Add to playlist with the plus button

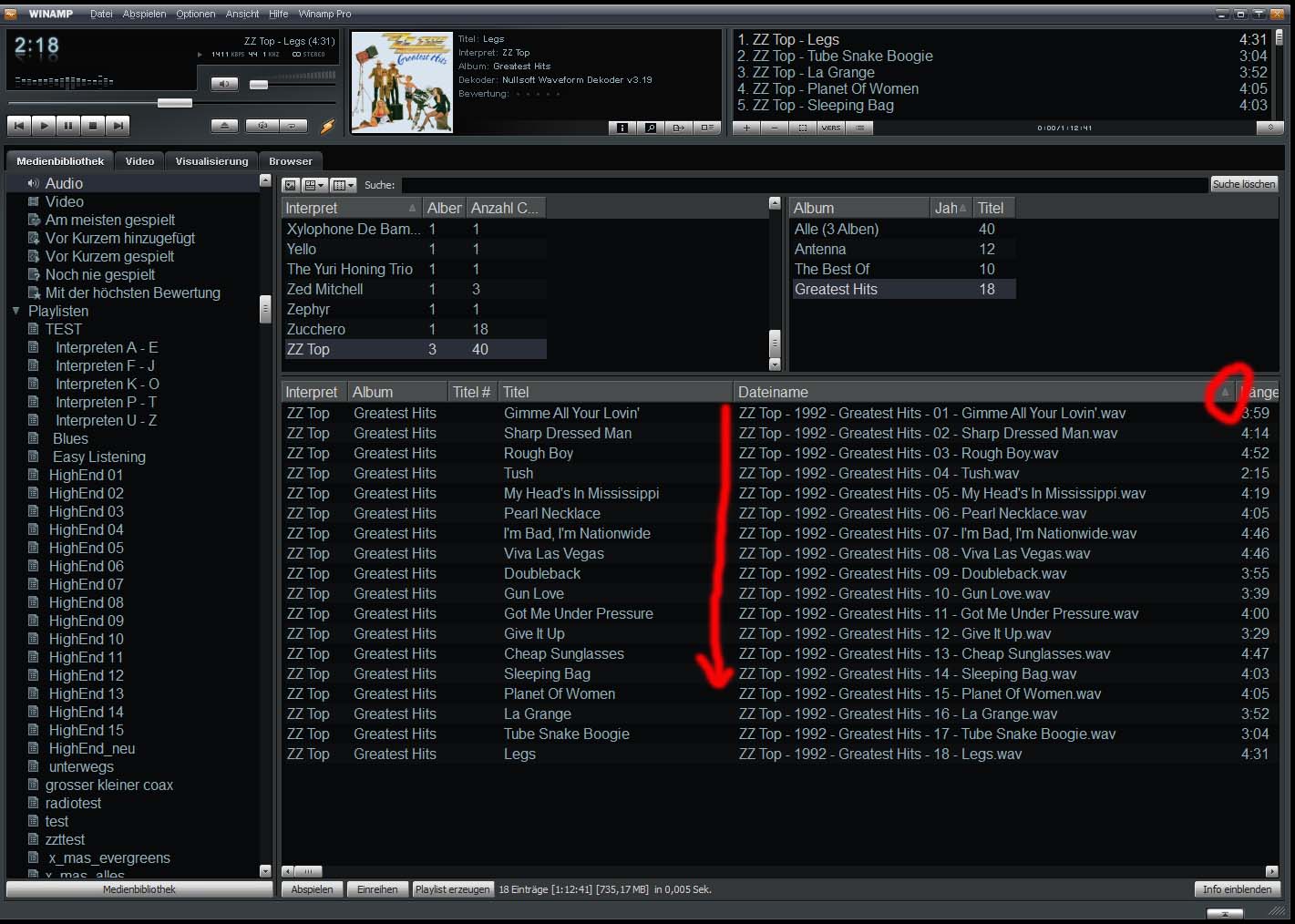[746, 128]
